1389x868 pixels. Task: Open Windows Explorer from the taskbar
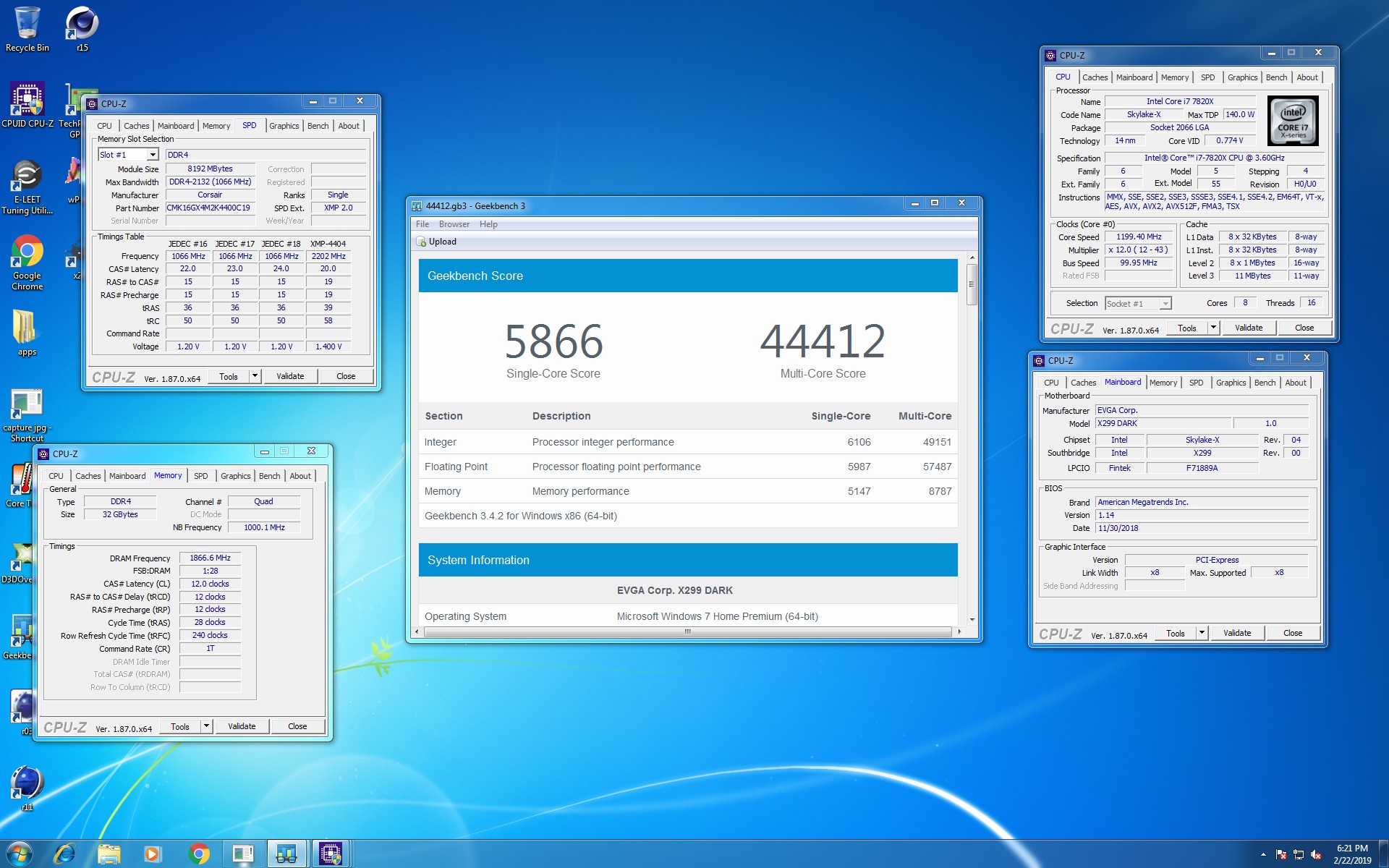109,854
